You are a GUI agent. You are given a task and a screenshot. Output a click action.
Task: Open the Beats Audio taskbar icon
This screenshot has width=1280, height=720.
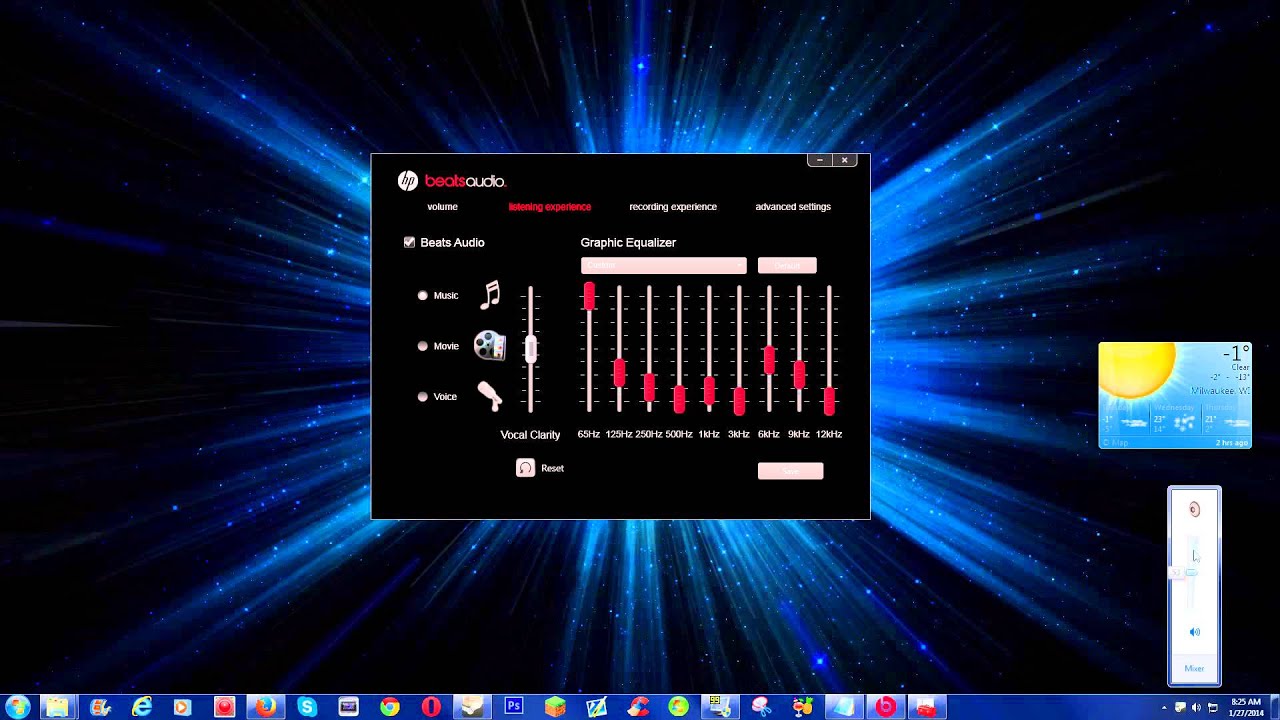(885, 707)
